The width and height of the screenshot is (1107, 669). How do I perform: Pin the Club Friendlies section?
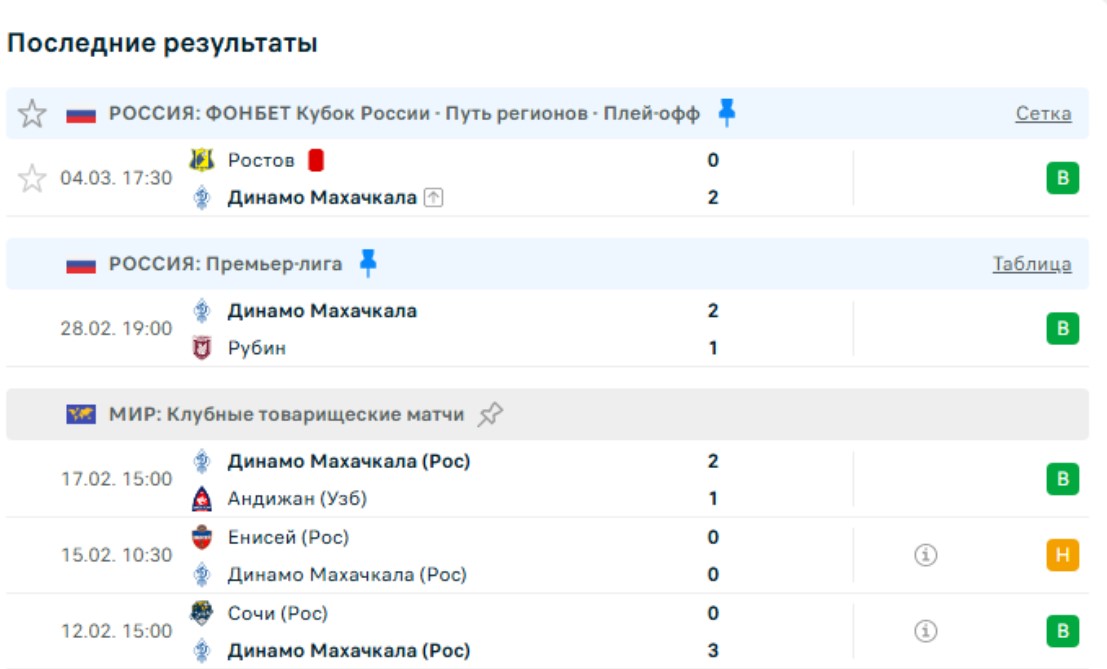490,415
